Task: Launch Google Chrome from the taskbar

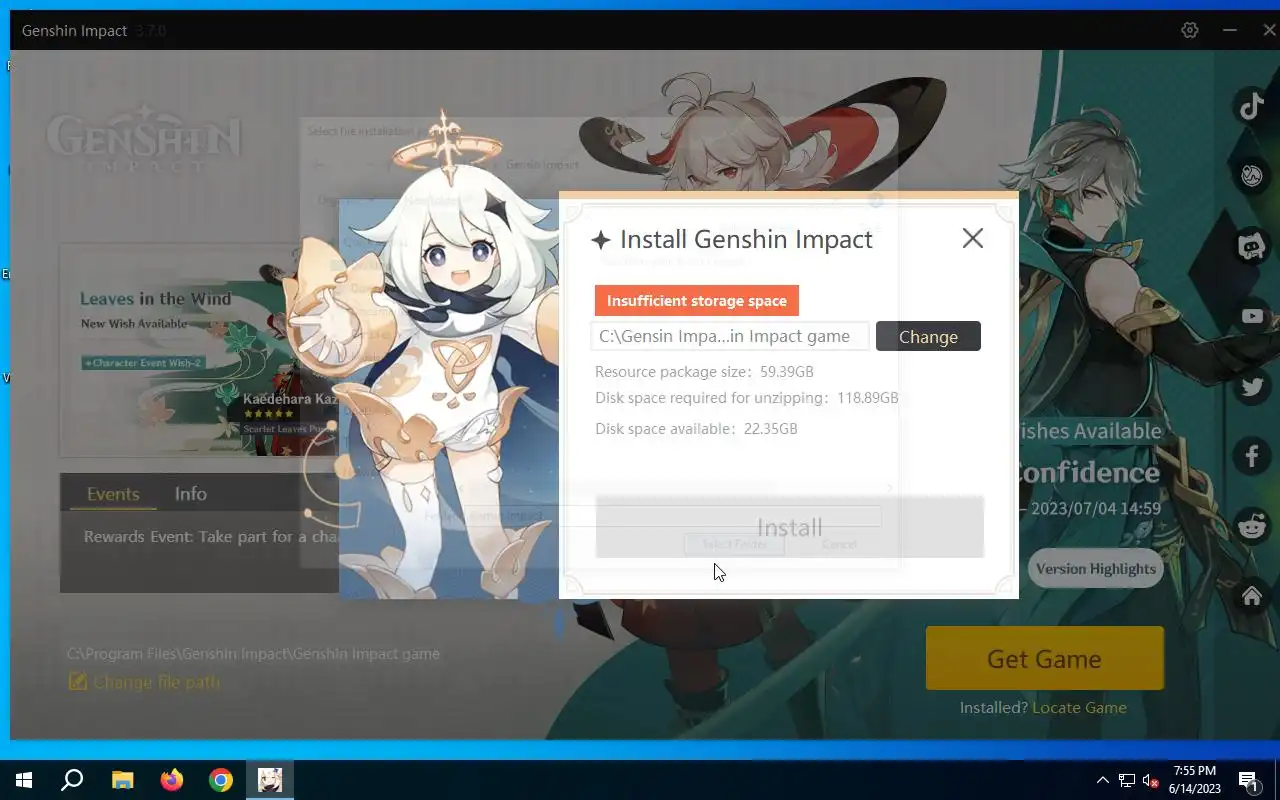Action: point(221,780)
